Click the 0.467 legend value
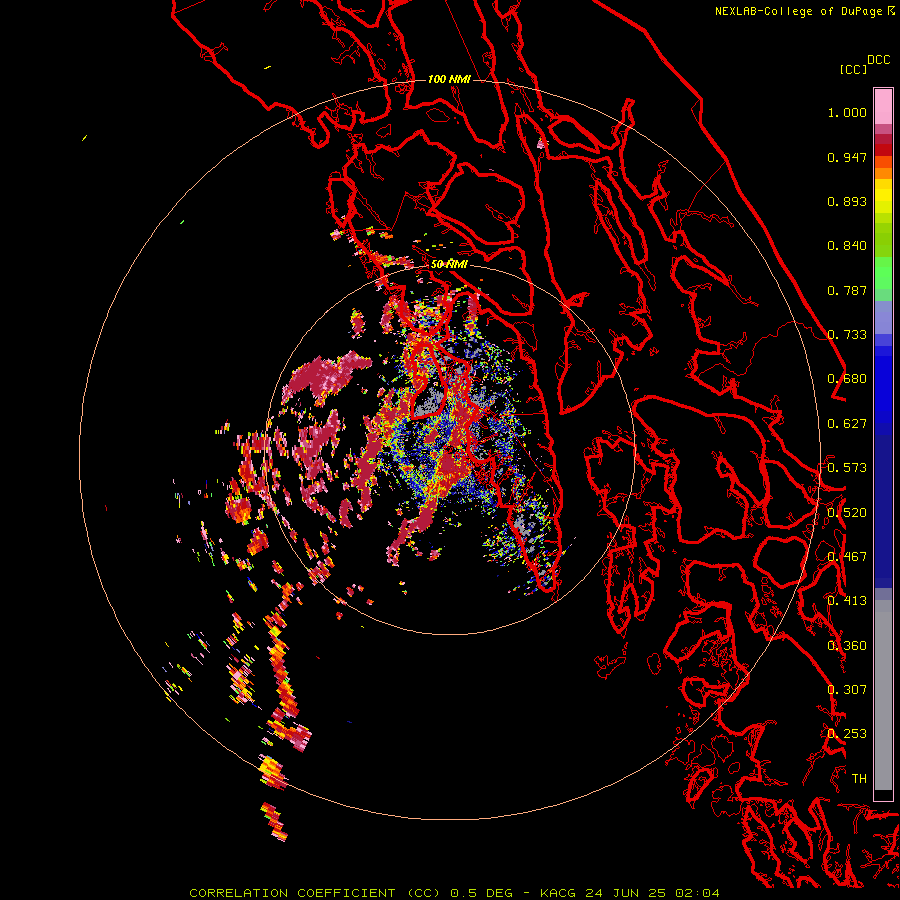The width and height of the screenshot is (900, 900). 847,556
